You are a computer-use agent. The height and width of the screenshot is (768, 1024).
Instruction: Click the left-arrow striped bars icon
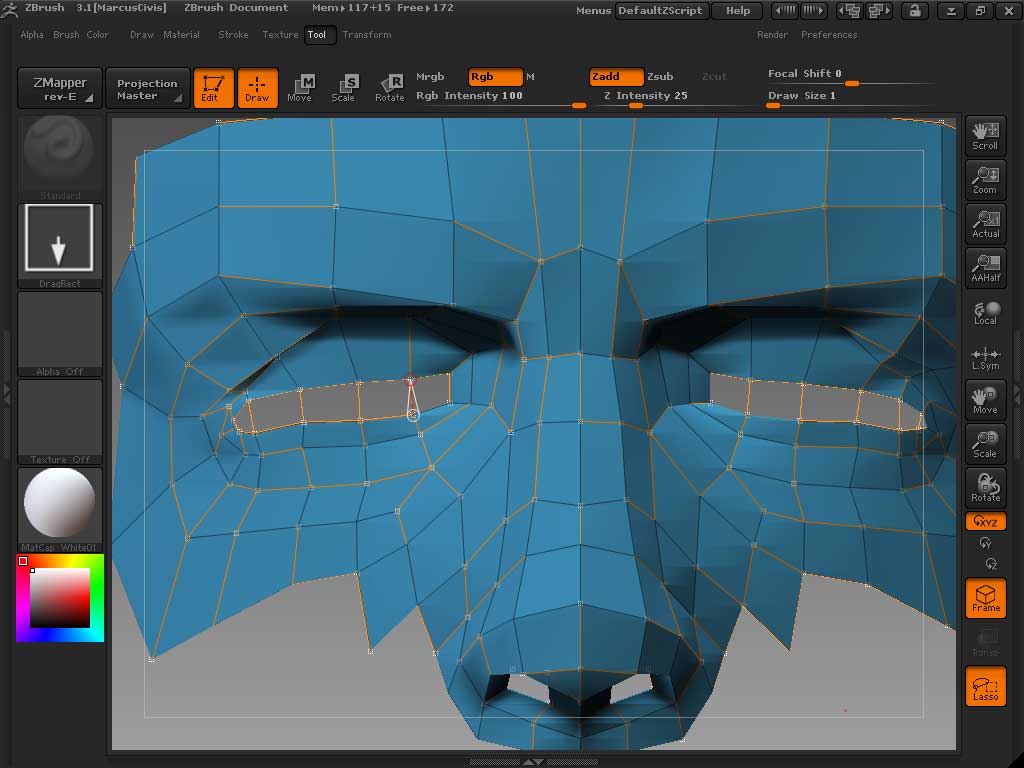tap(786, 10)
